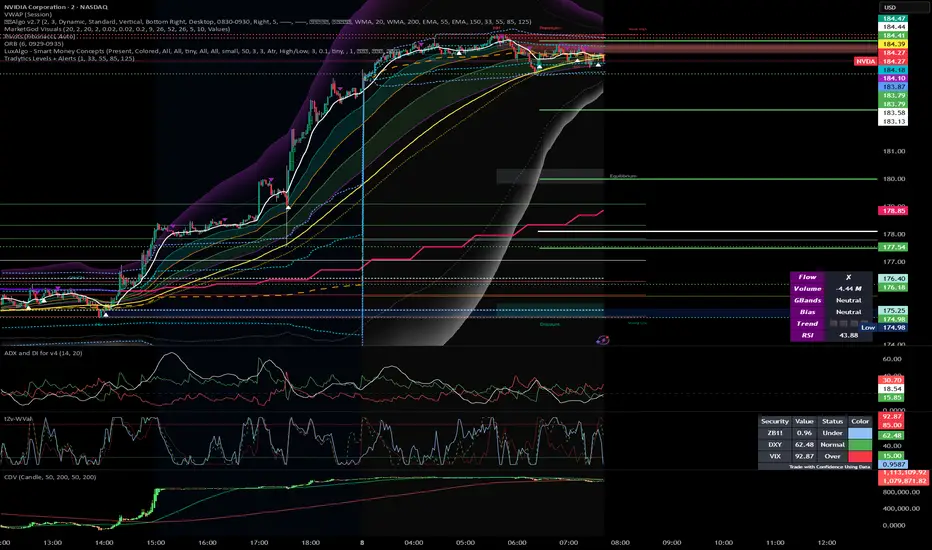Click the Security column header
This screenshot has height=550, width=932.
[x=774, y=421]
